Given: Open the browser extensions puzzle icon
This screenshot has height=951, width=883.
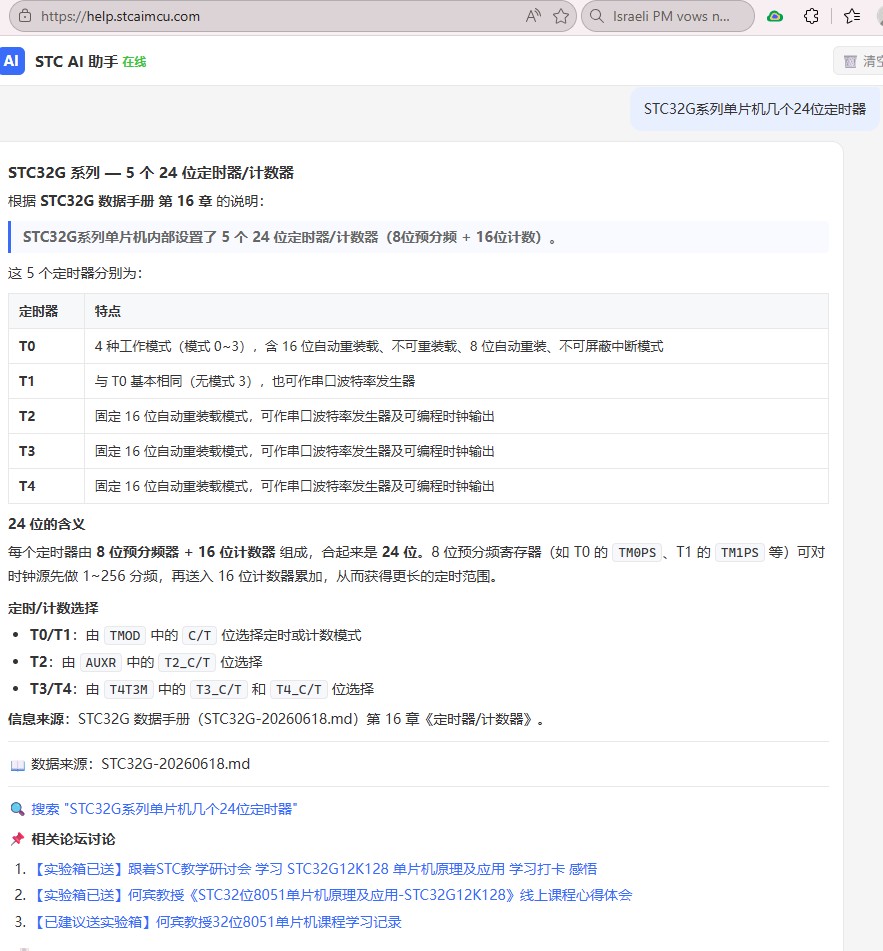Looking at the screenshot, I should (811, 16).
